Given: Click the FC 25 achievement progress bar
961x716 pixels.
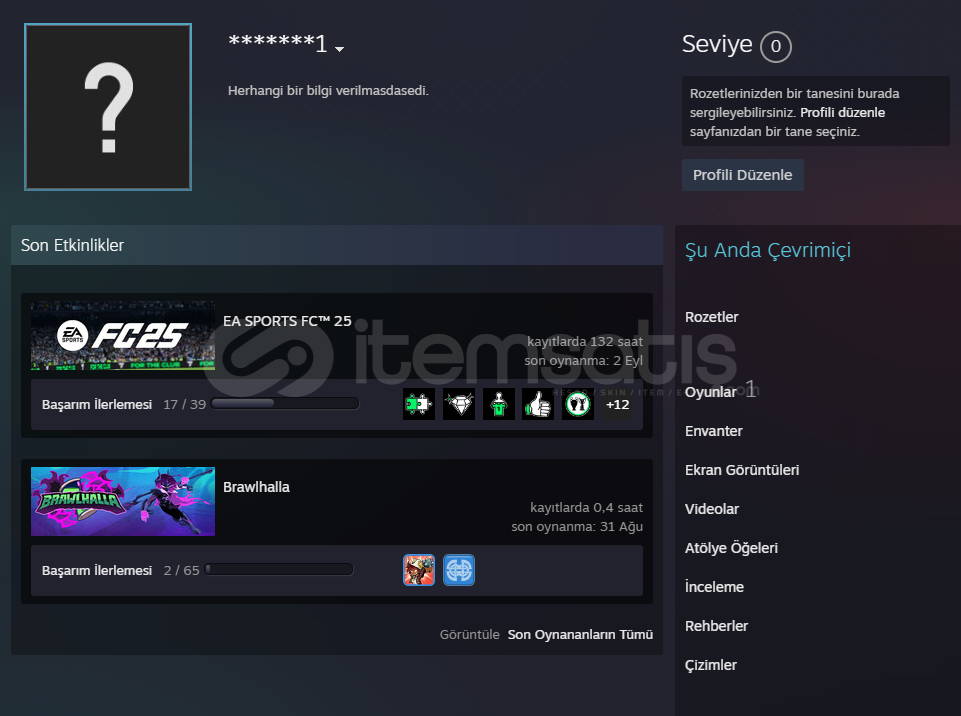Looking at the screenshot, I should 284,403.
